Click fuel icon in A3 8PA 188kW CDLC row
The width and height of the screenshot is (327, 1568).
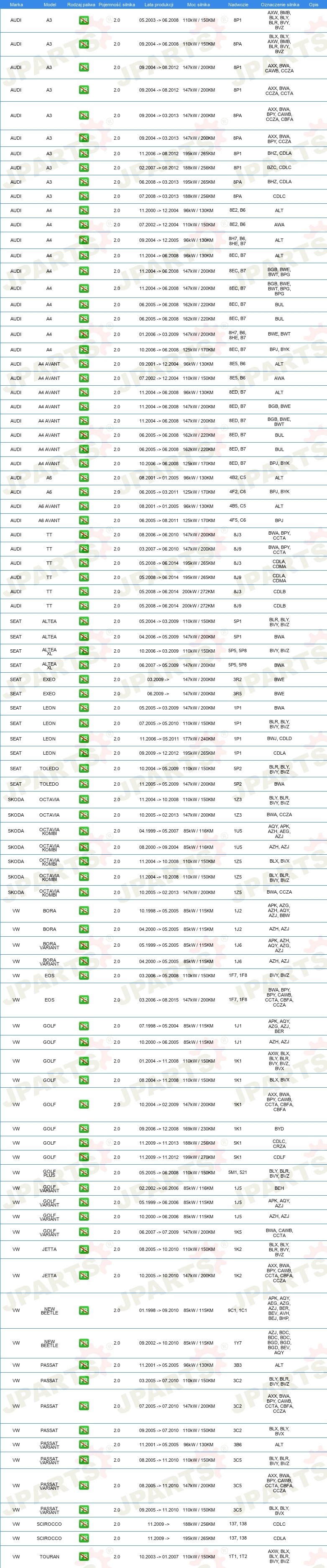84,196
